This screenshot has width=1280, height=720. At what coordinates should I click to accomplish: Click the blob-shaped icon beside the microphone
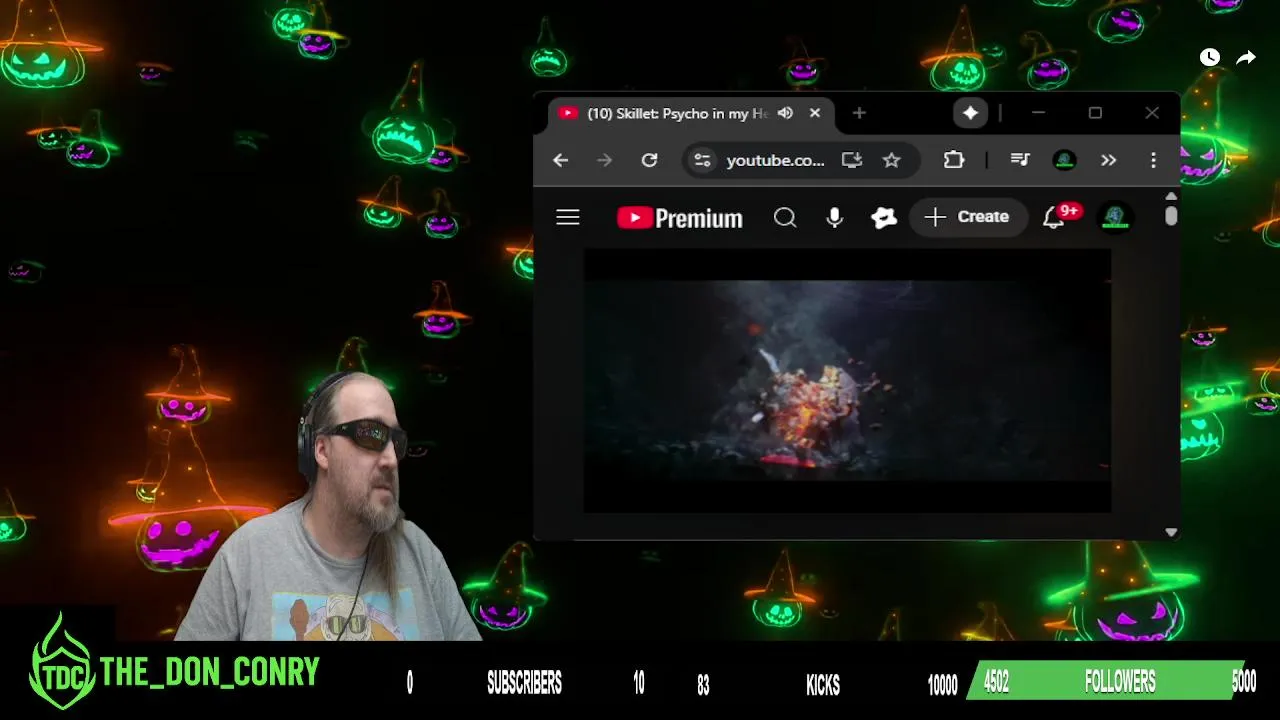point(884,217)
